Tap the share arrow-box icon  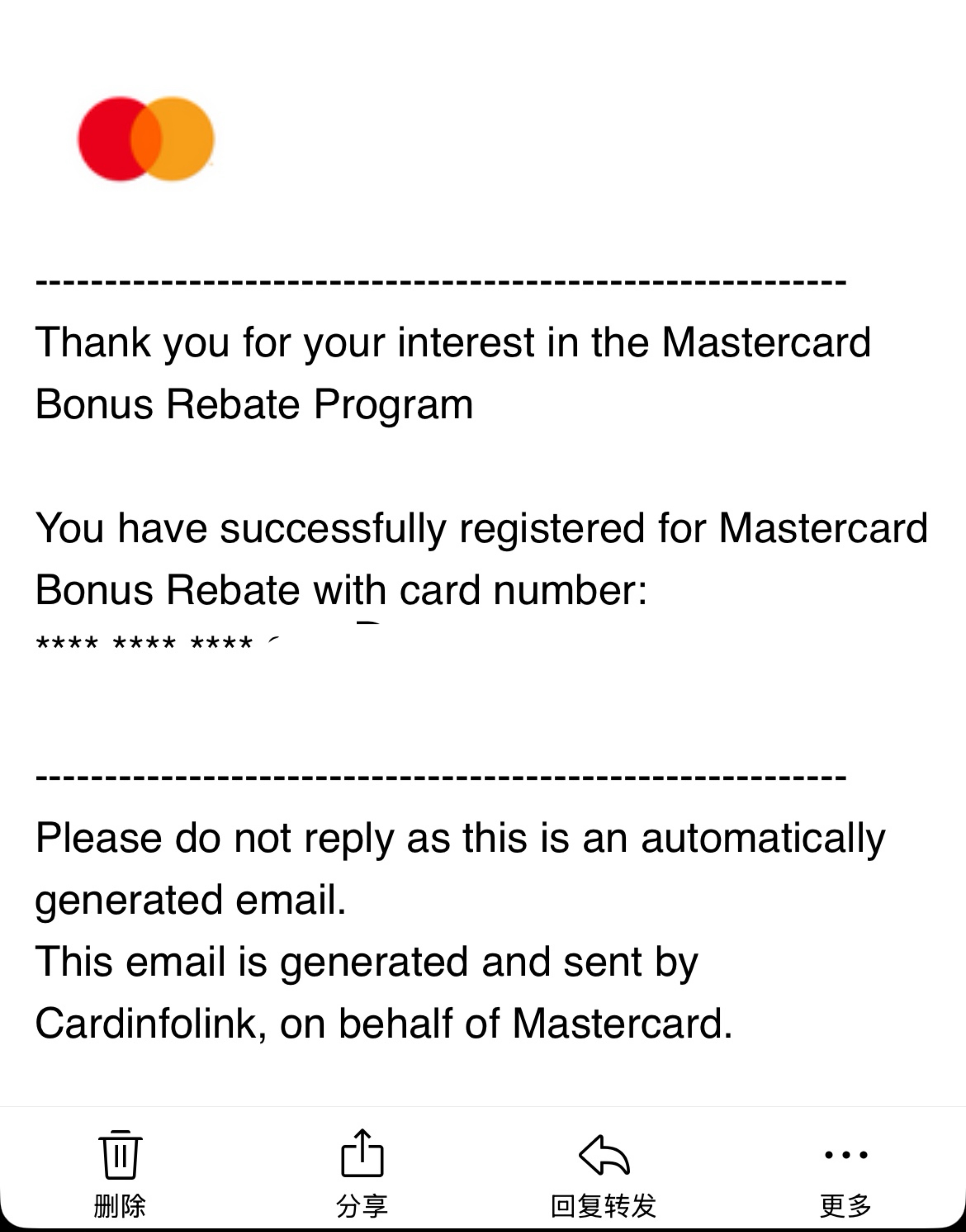[x=362, y=1153]
